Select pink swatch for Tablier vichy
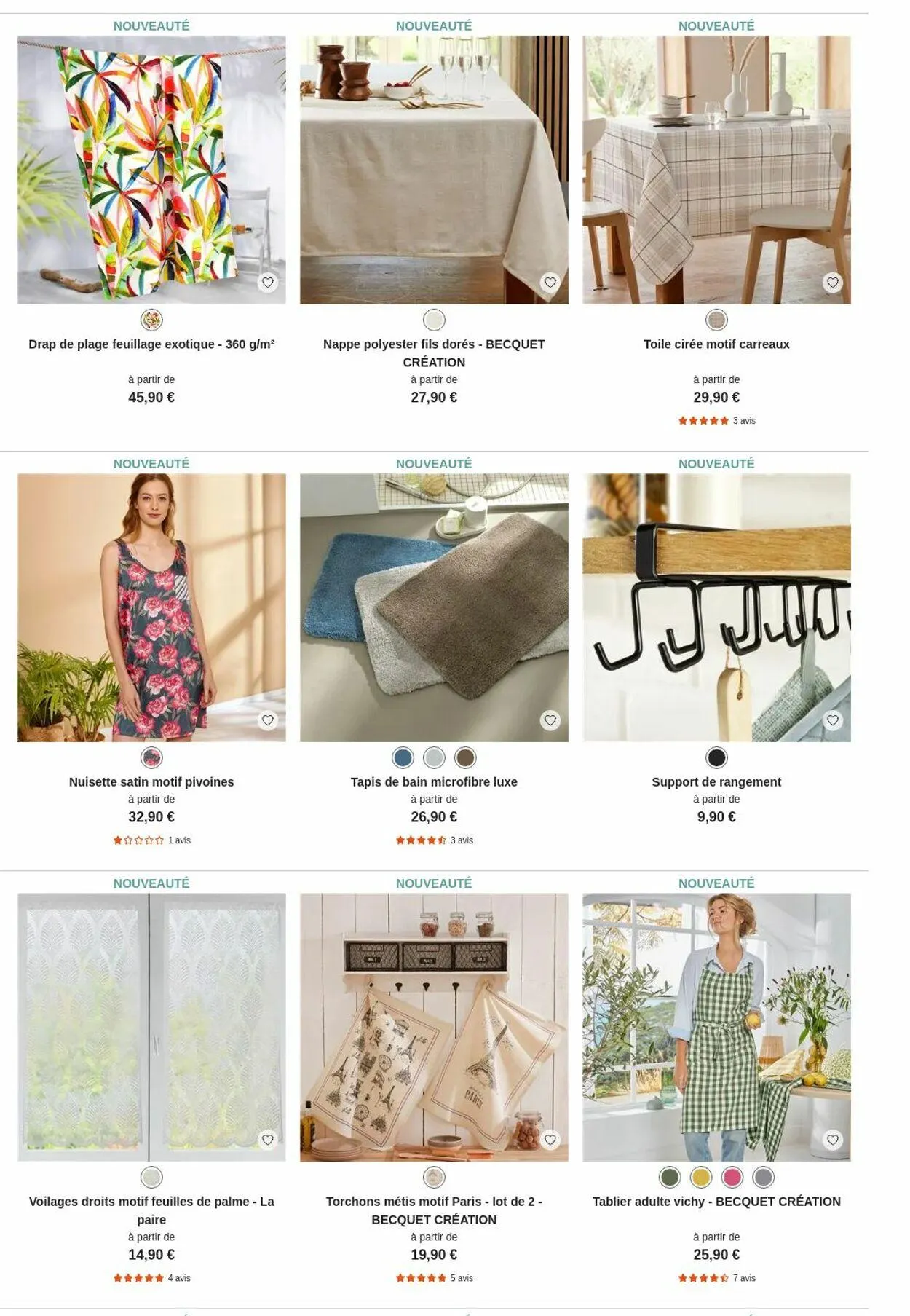The height and width of the screenshot is (1316, 910). click(732, 1178)
